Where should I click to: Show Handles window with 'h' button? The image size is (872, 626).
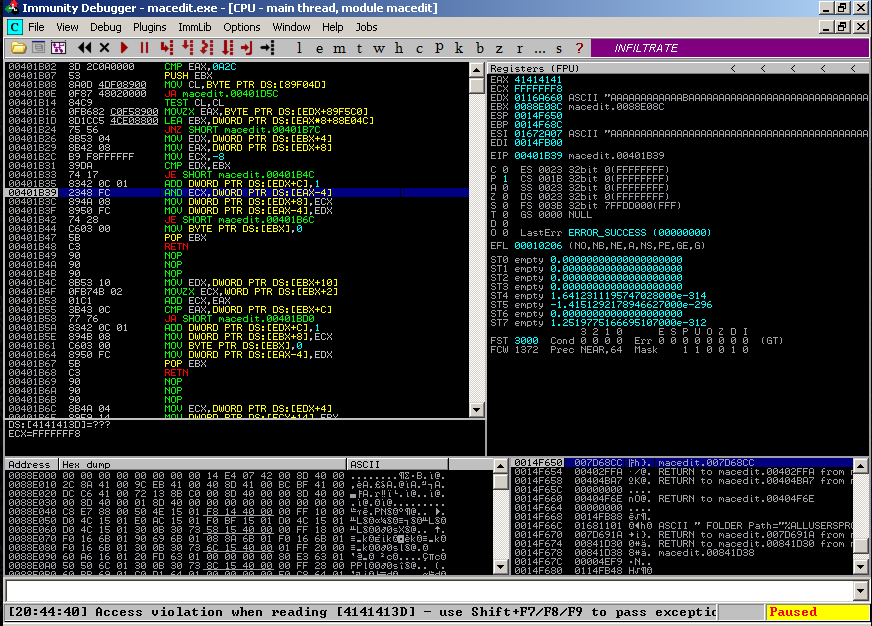(x=399, y=48)
